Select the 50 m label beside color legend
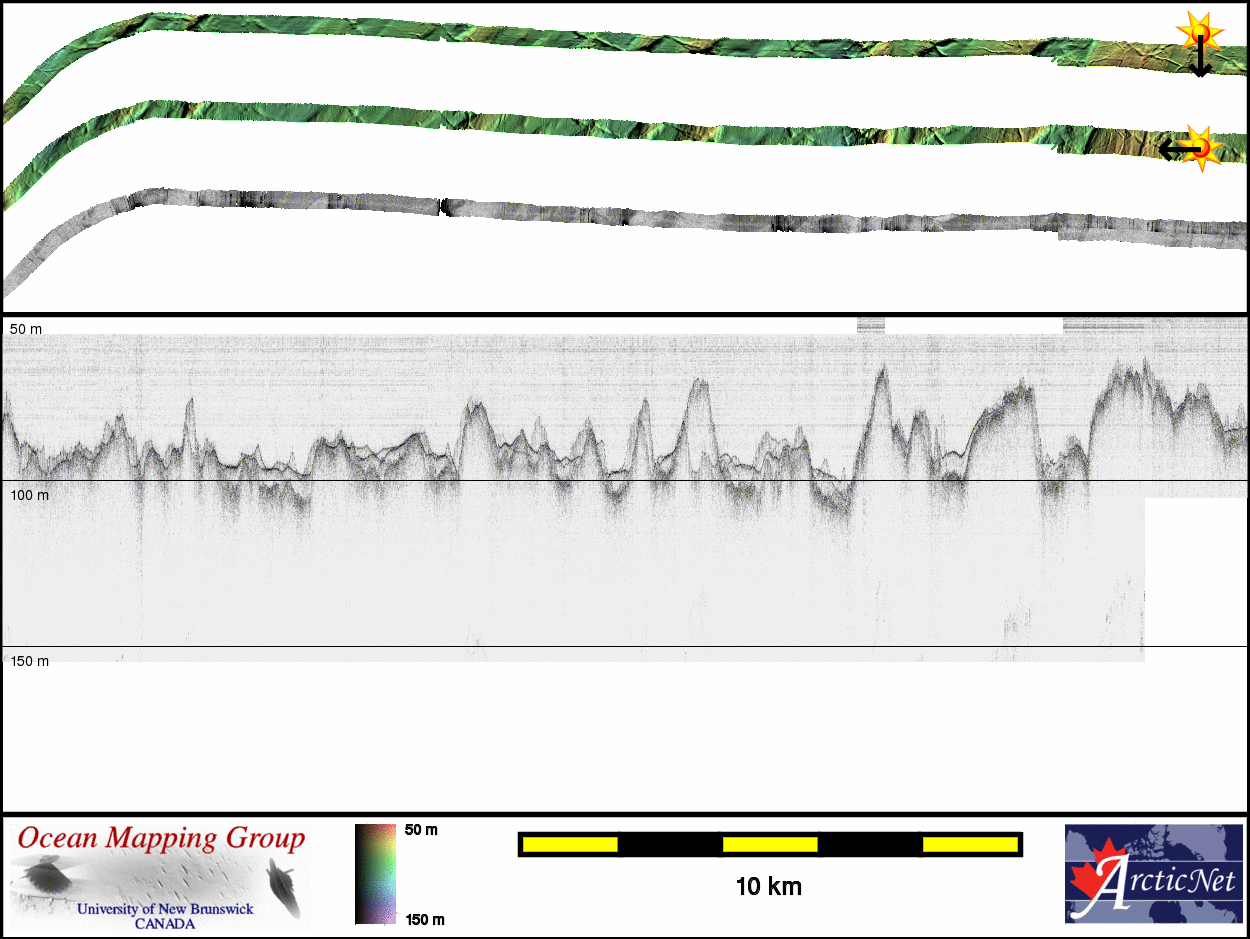1250x939 pixels. 420,830
